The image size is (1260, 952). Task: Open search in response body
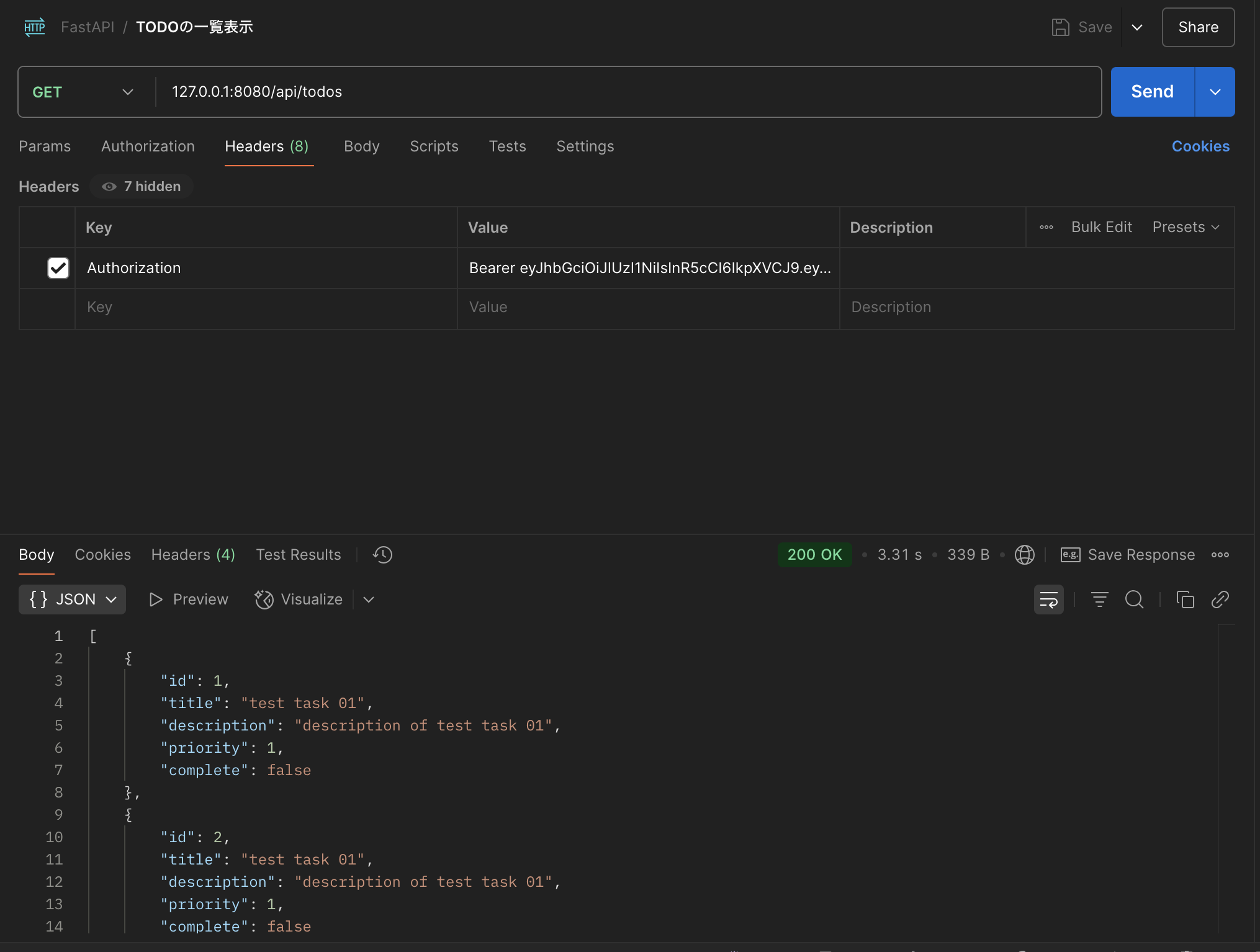(x=1134, y=599)
